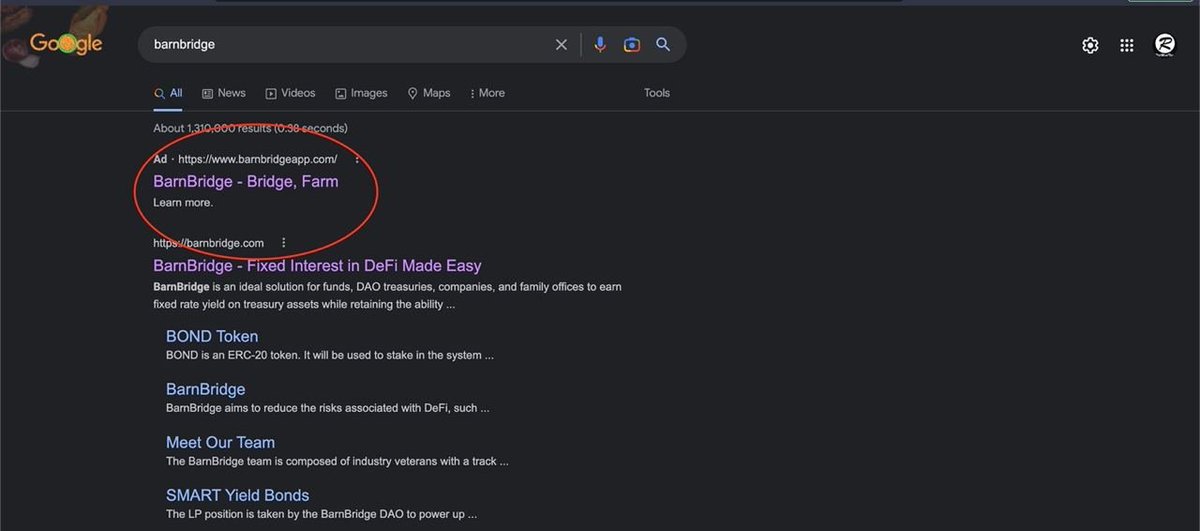Open the BOND Token sitelink
This screenshot has width=1200, height=531.
coord(212,336)
